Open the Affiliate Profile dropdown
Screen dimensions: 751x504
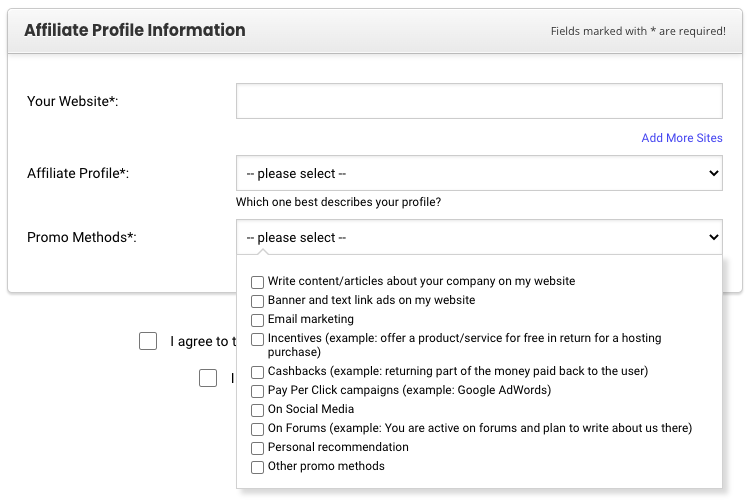pyautogui.click(x=479, y=174)
